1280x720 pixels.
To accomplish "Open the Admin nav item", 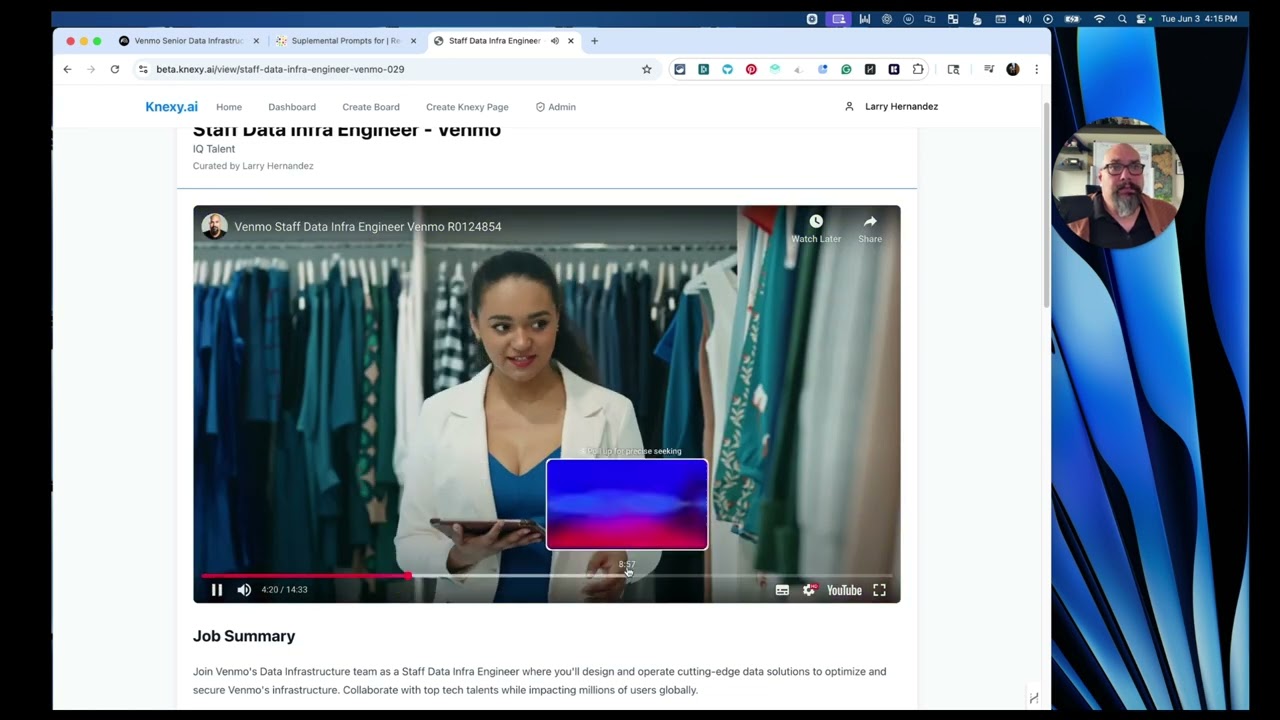I will [x=556, y=107].
